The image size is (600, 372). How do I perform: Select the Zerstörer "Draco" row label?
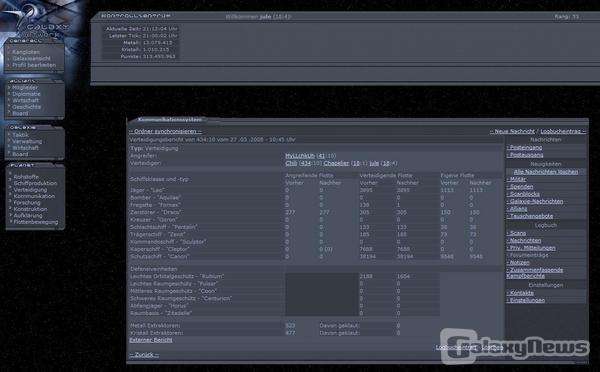pyautogui.click(x=155, y=212)
